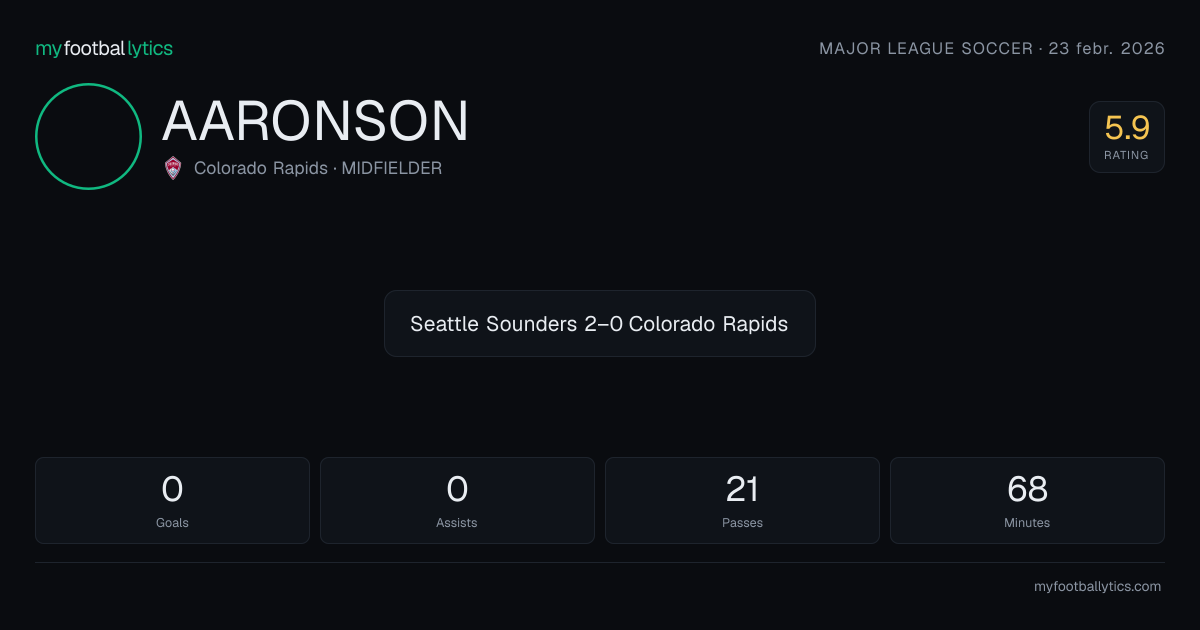
Task: Open the myfootballytics logo at top left
Action: click(104, 48)
